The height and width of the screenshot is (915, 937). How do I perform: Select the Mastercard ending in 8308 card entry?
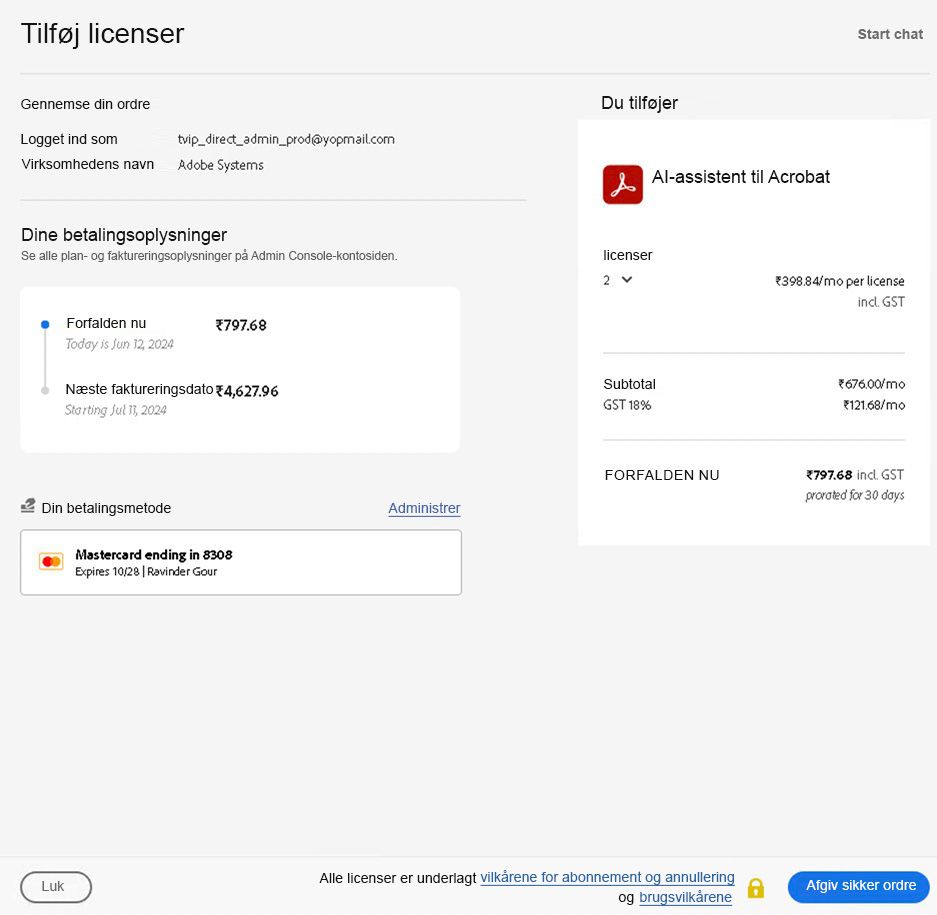tap(240, 562)
